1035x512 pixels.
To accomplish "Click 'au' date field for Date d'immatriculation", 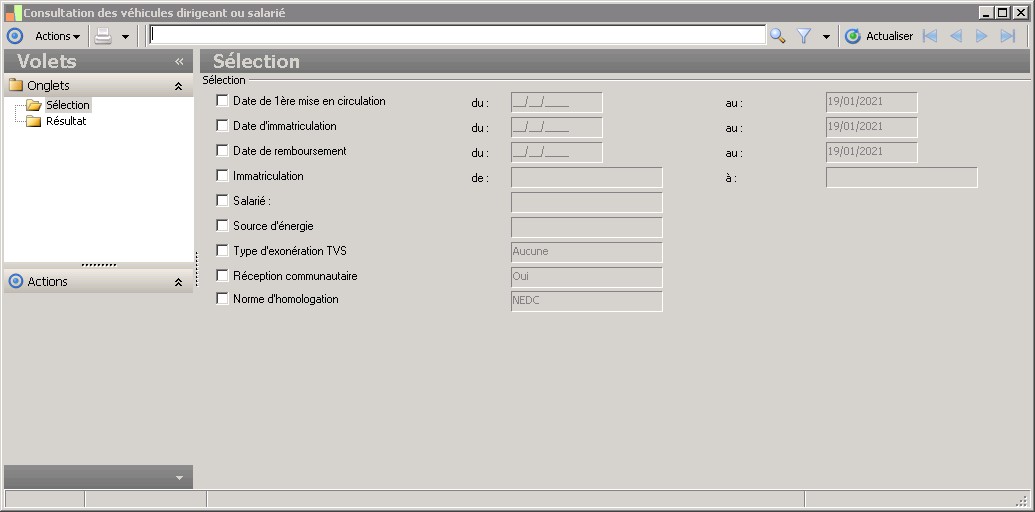I will point(871,127).
